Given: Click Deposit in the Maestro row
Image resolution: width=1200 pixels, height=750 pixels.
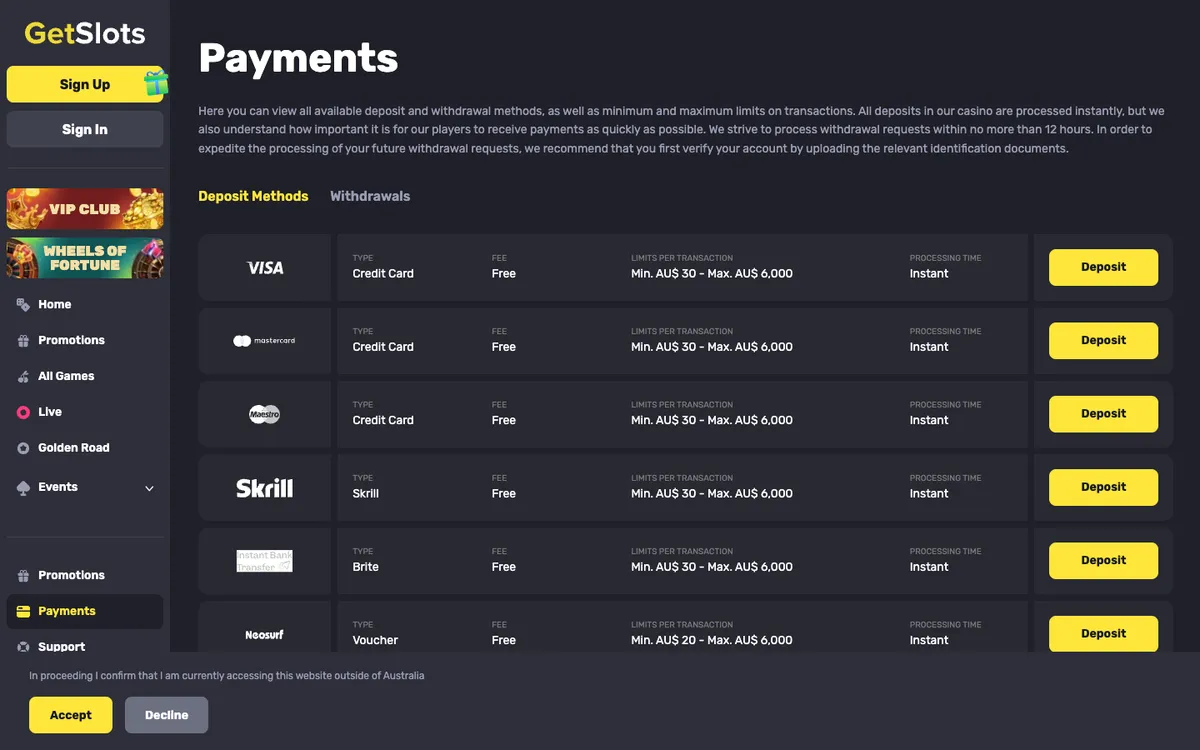Looking at the screenshot, I should pos(1103,413).
